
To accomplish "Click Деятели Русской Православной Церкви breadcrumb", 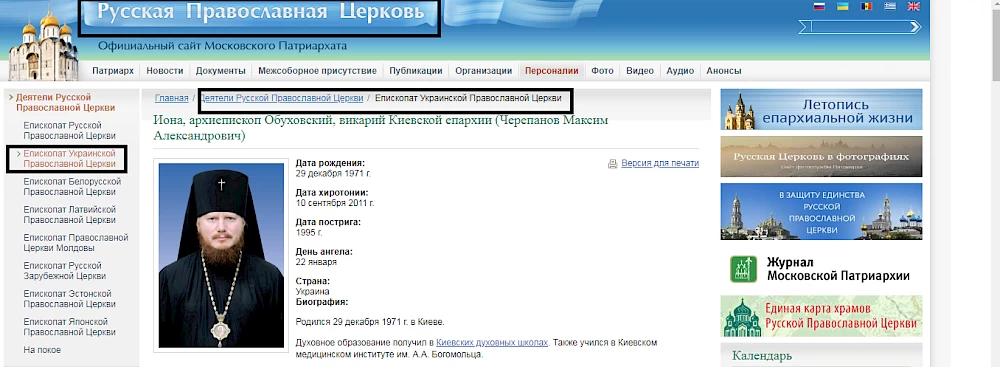I will pyautogui.click(x=282, y=98).
